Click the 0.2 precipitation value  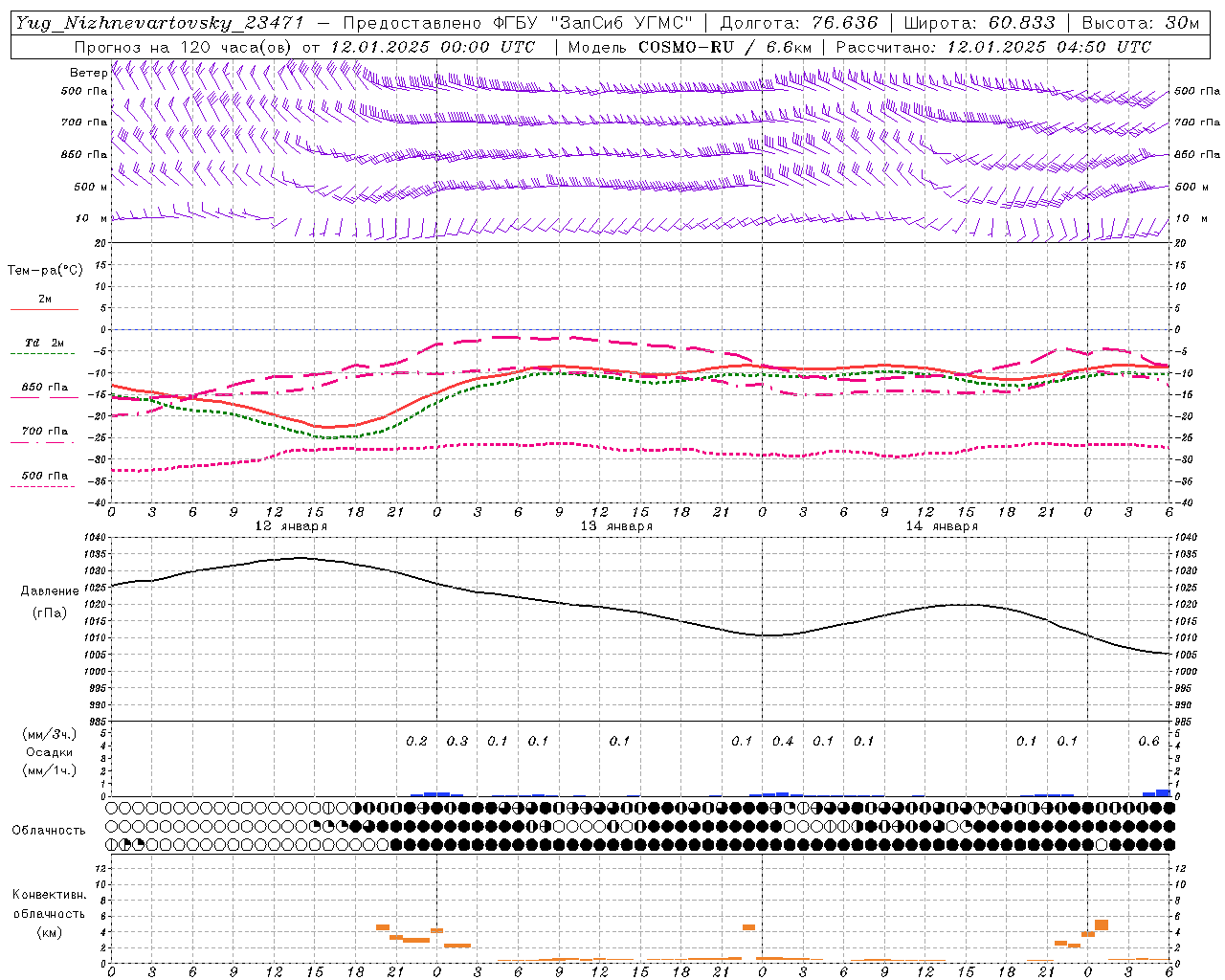(417, 742)
